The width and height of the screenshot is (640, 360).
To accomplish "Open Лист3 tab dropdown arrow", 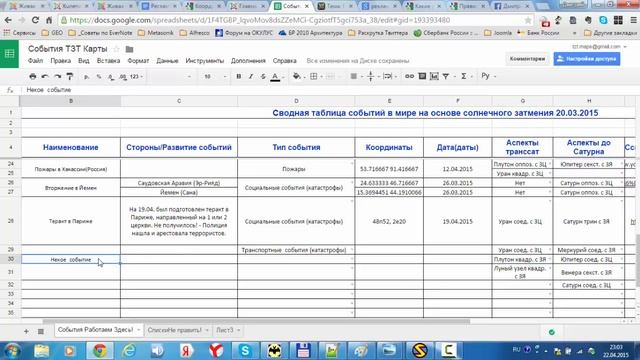I will click(238, 330).
